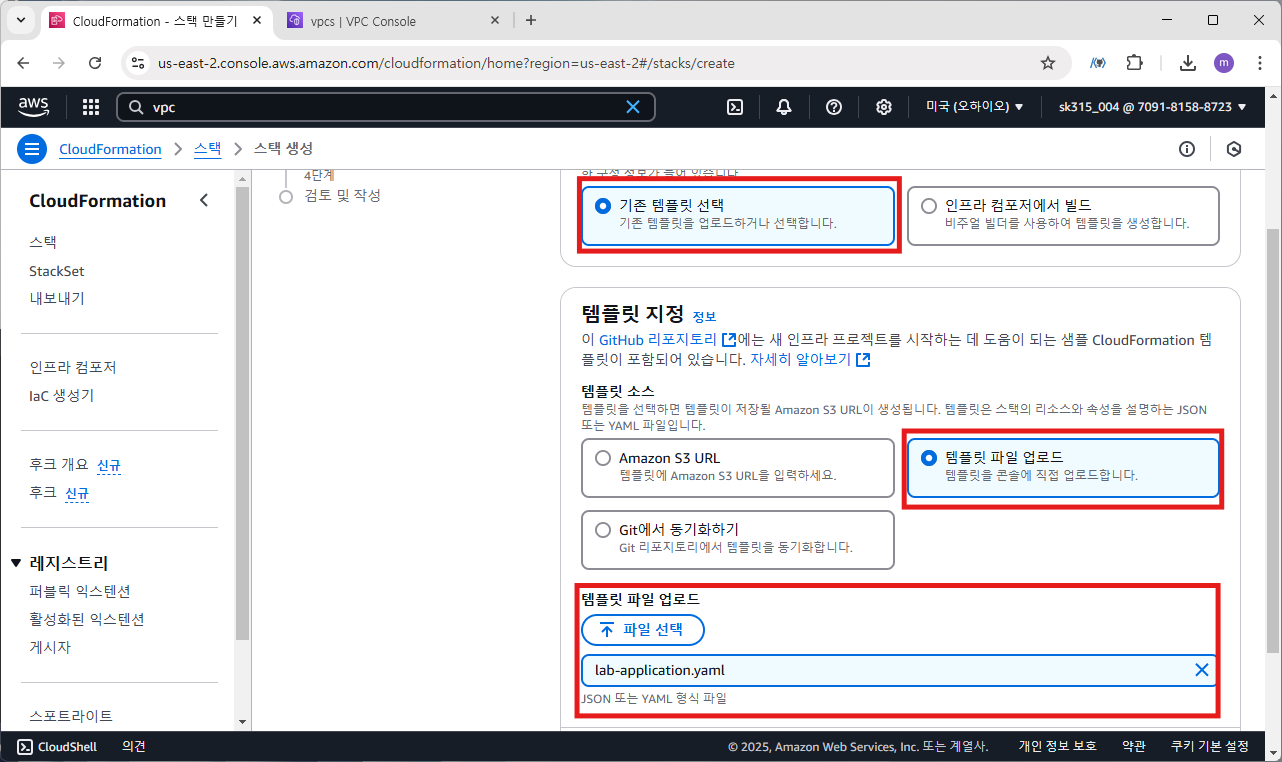The width and height of the screenshot is (1282, 762).
Task: Select the existing template (기존 템플릿 선택) option
Action: (x=737, y=215)
